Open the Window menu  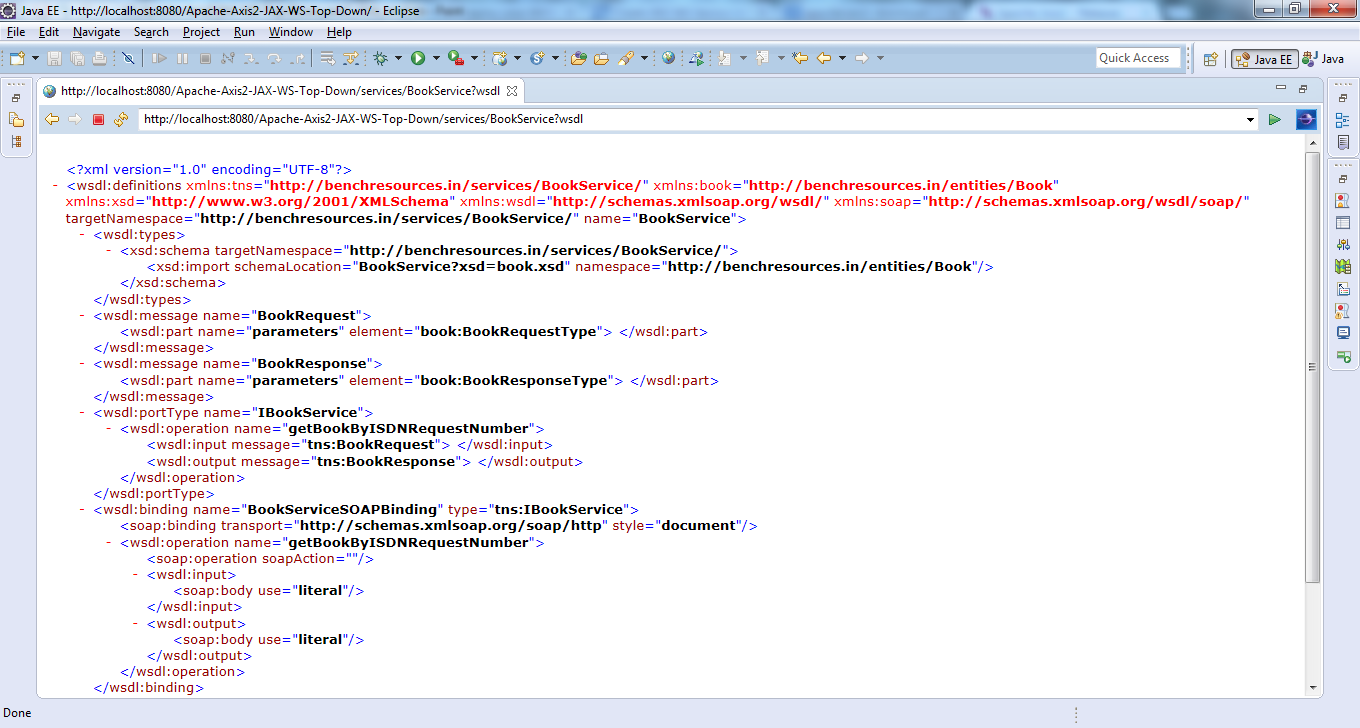[291, 32]
